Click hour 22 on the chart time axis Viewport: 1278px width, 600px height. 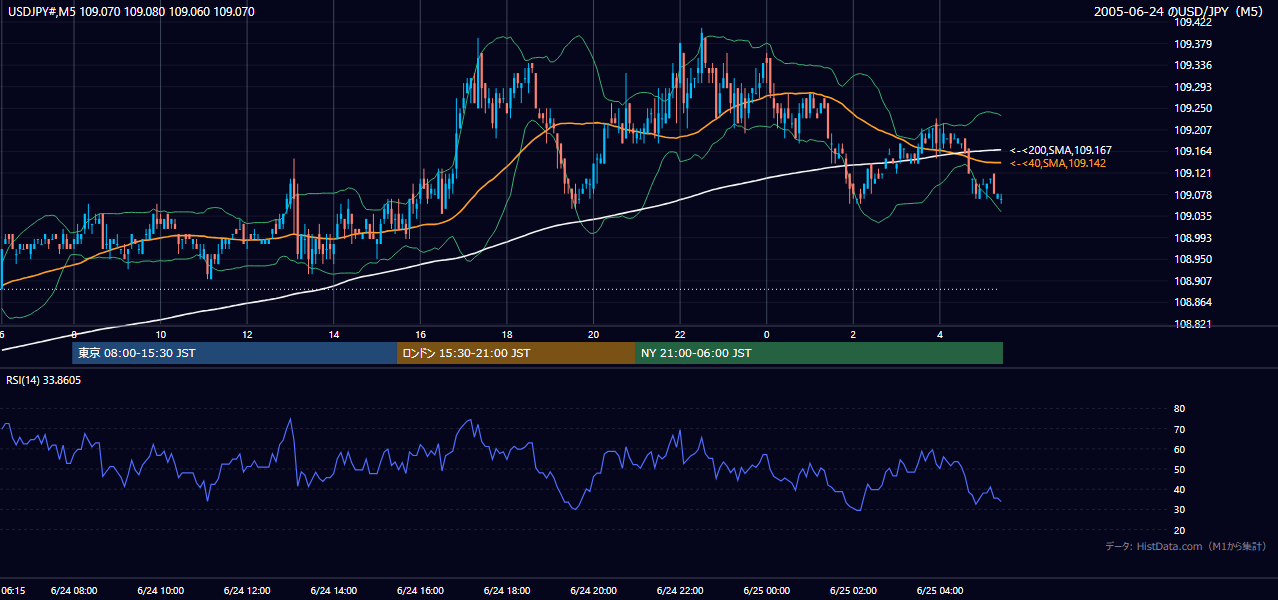tap(680, 334)
